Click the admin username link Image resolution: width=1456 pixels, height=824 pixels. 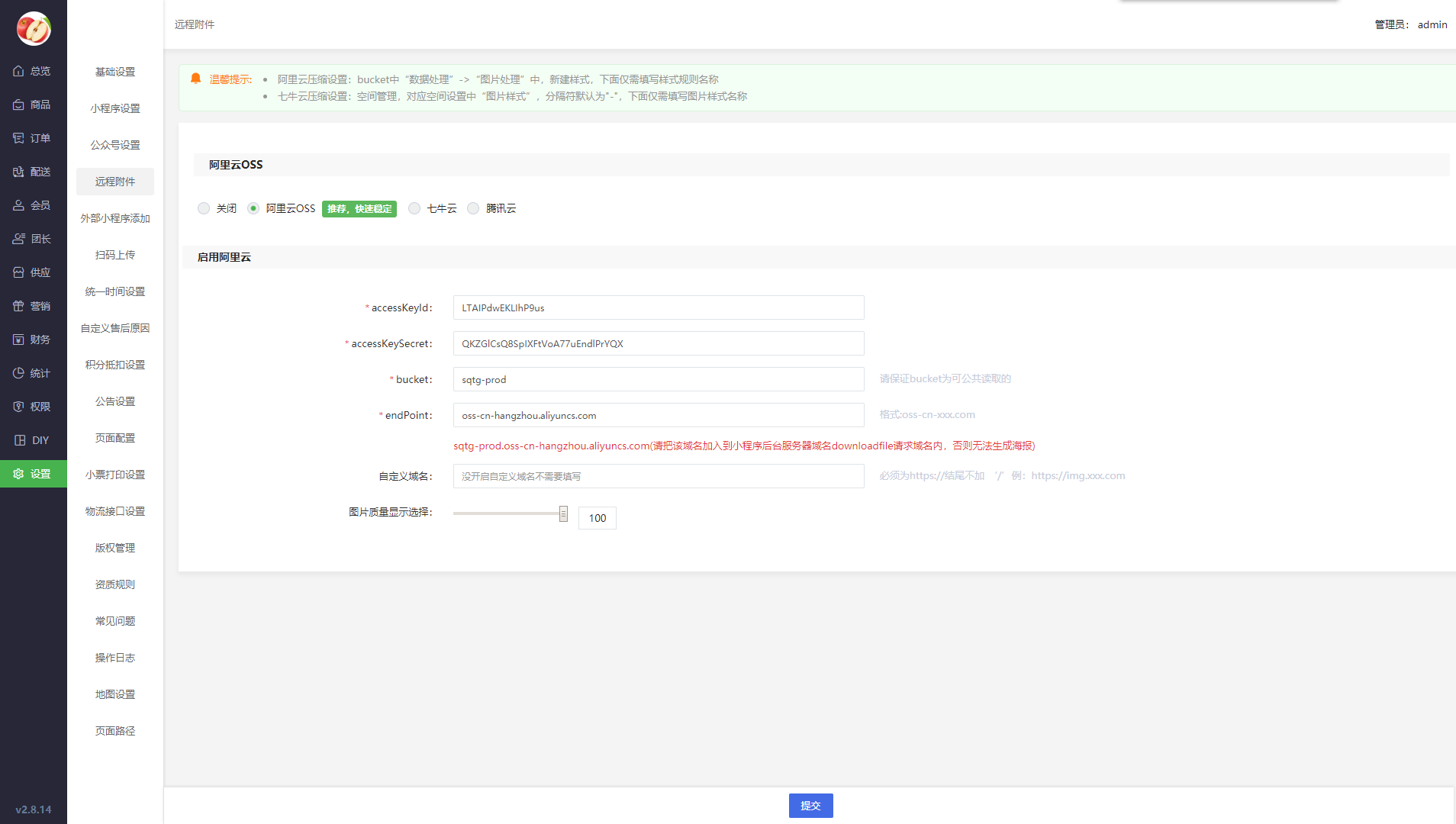point(1432,24)
